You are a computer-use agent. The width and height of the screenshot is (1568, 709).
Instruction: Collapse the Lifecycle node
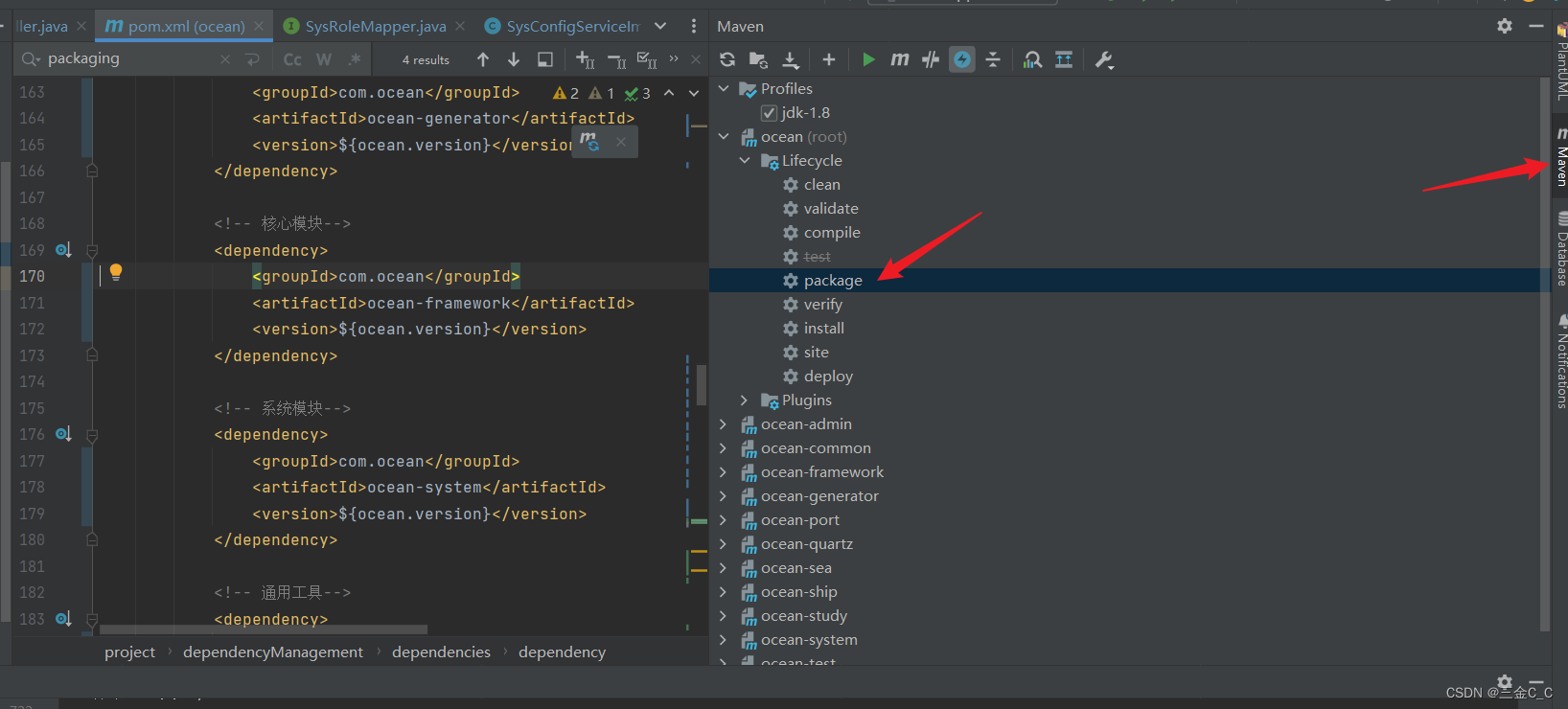(x=745, y=161)
